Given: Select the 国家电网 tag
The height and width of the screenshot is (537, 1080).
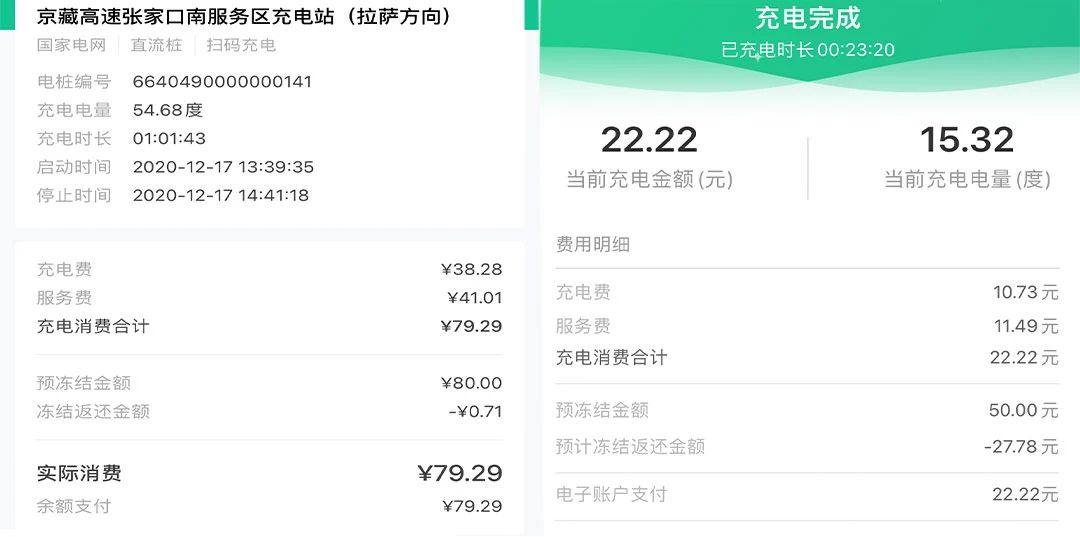Looking at the screenshot, I should click(71, 45).
